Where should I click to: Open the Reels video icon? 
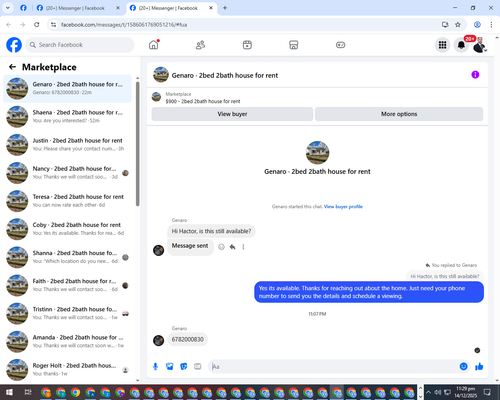(247, 45)
